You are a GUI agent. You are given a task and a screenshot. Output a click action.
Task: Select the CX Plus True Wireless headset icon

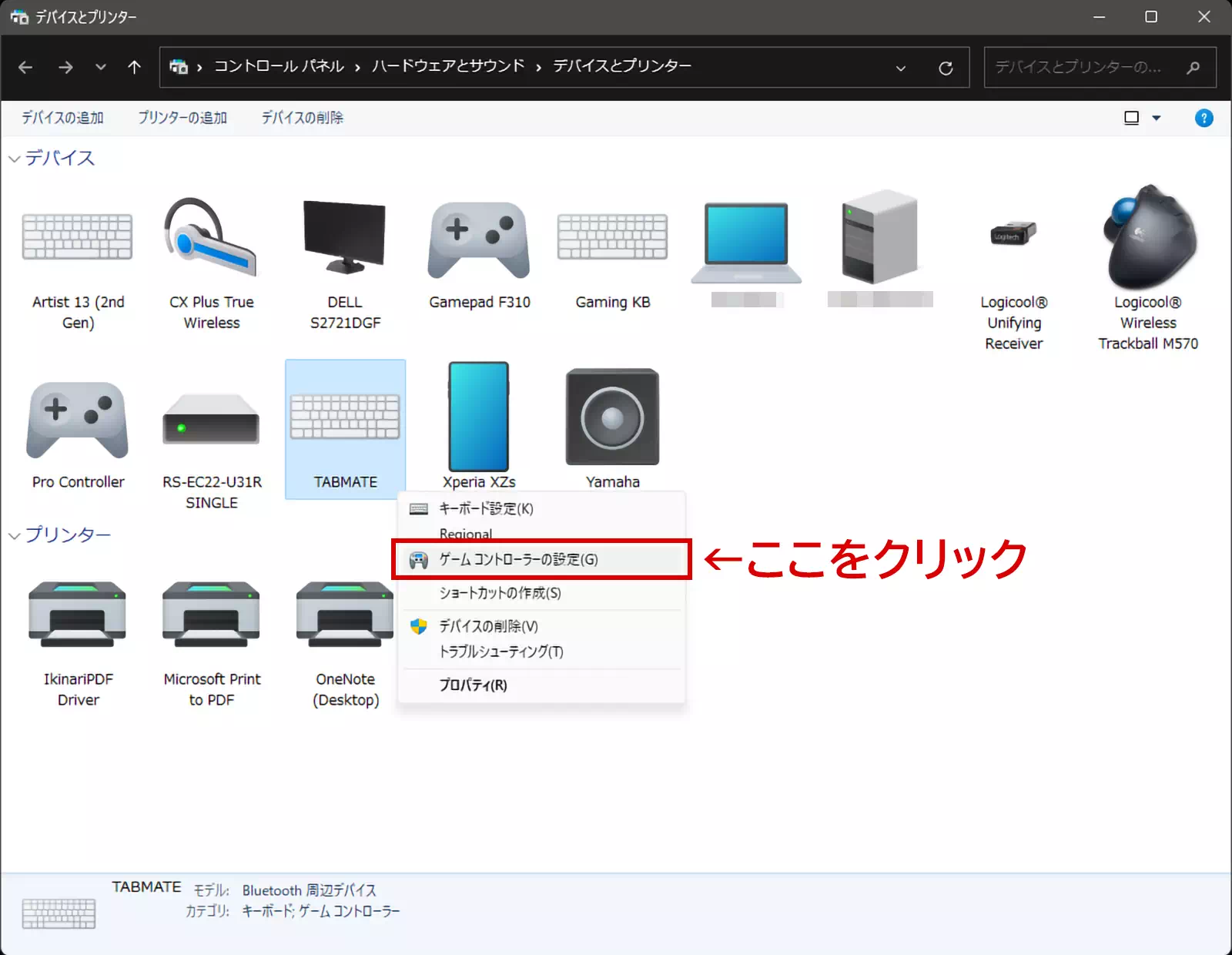click(210, 236)
